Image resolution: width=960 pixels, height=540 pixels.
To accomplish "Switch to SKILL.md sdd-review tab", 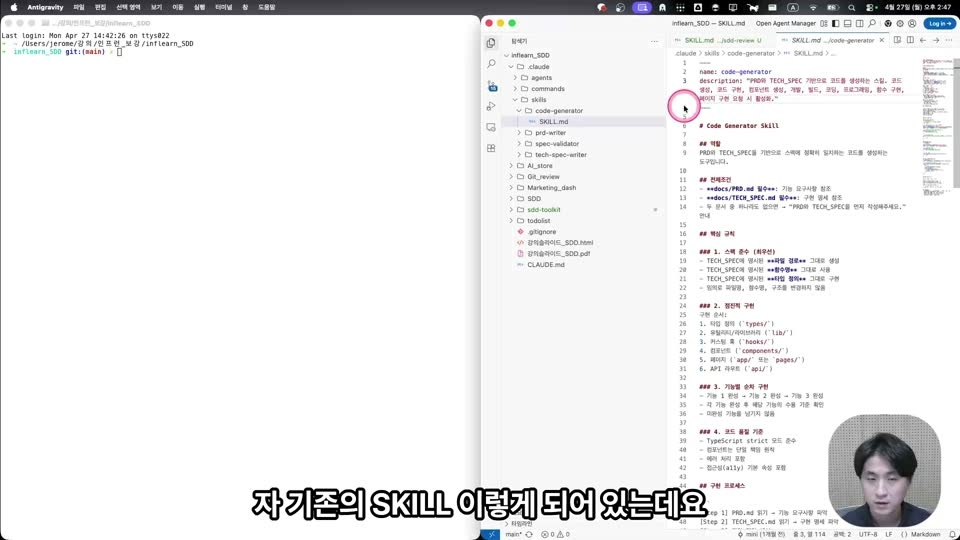I will point(722,40).
